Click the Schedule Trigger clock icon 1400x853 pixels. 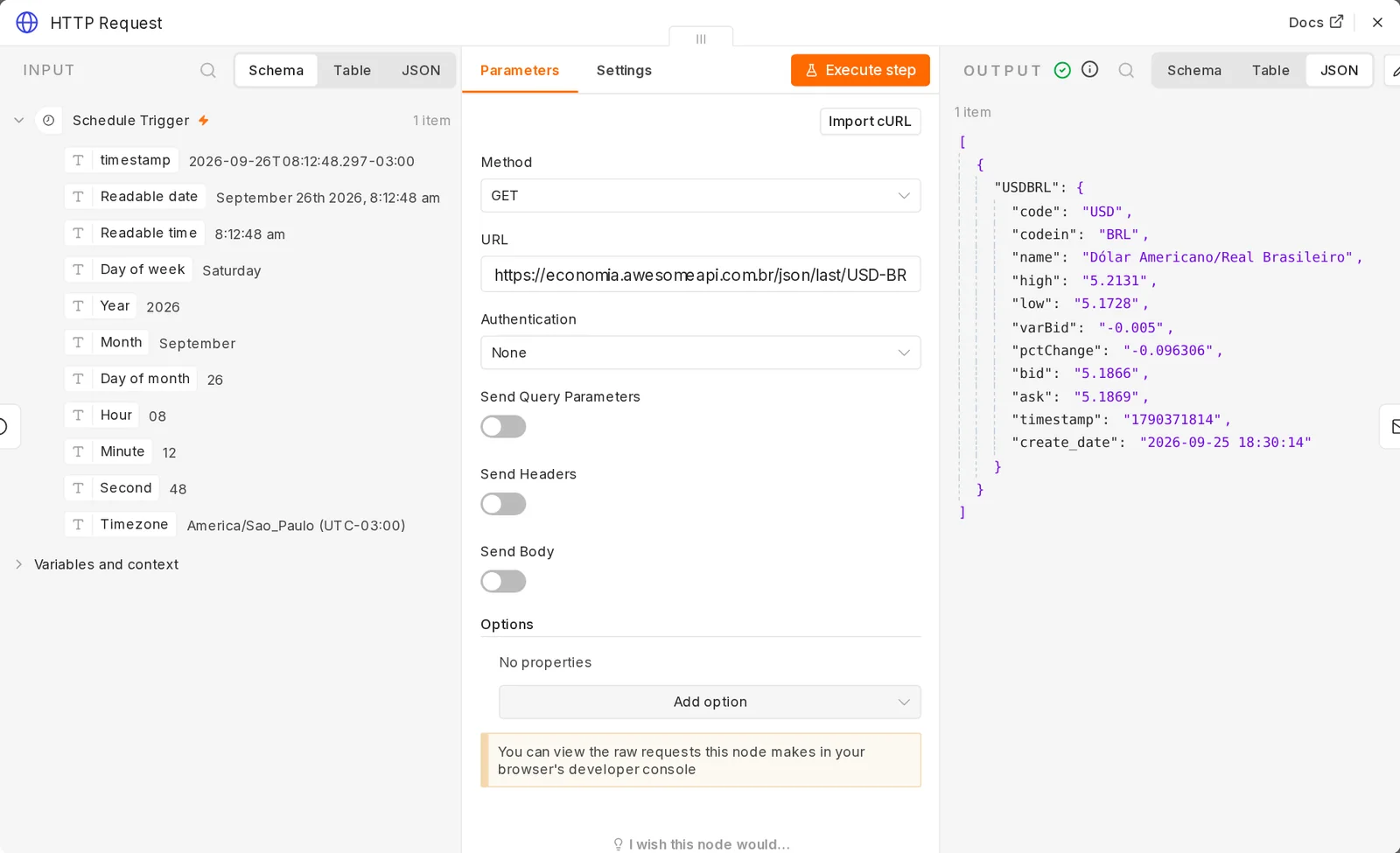(x=49, y=120)
